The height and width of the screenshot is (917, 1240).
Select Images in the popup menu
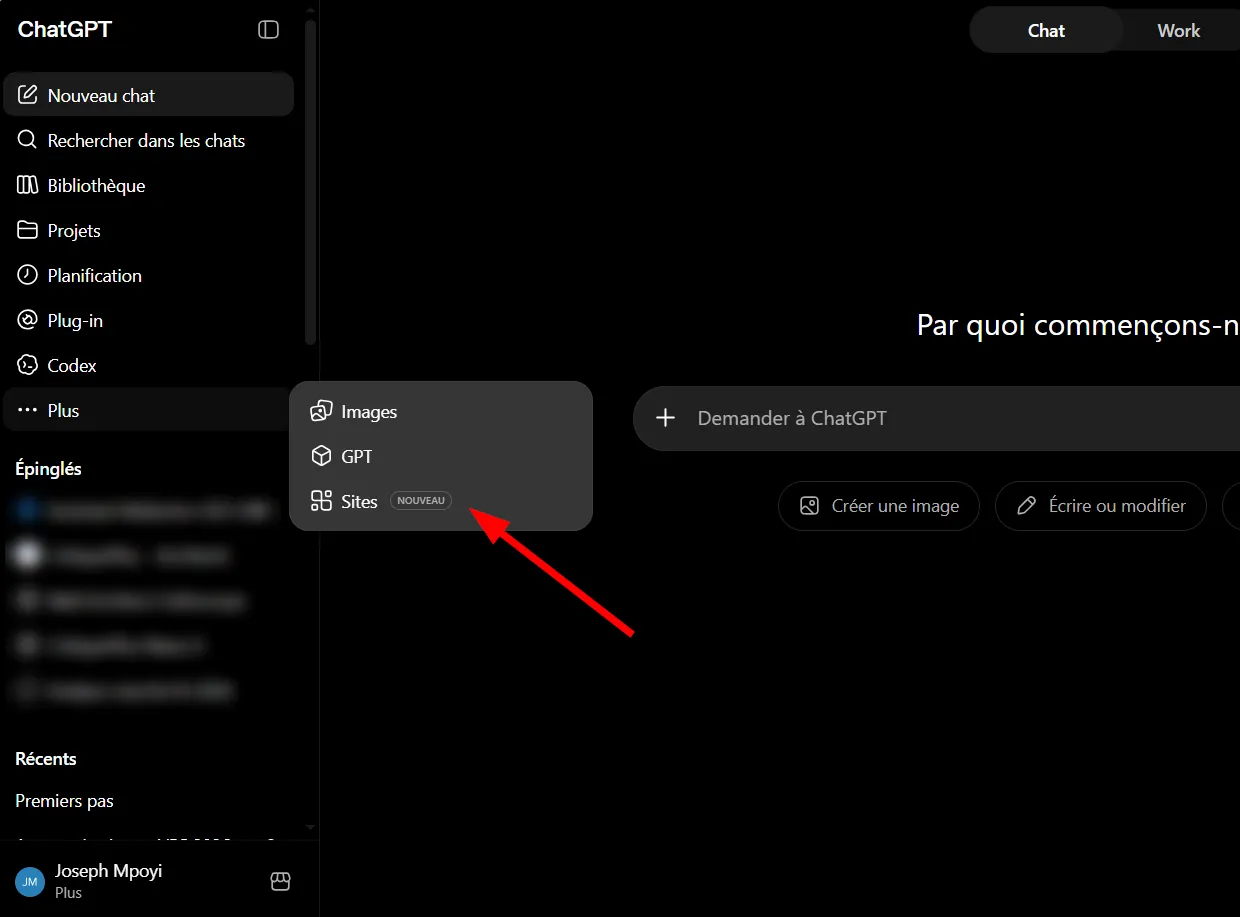[x=441, y=411]
